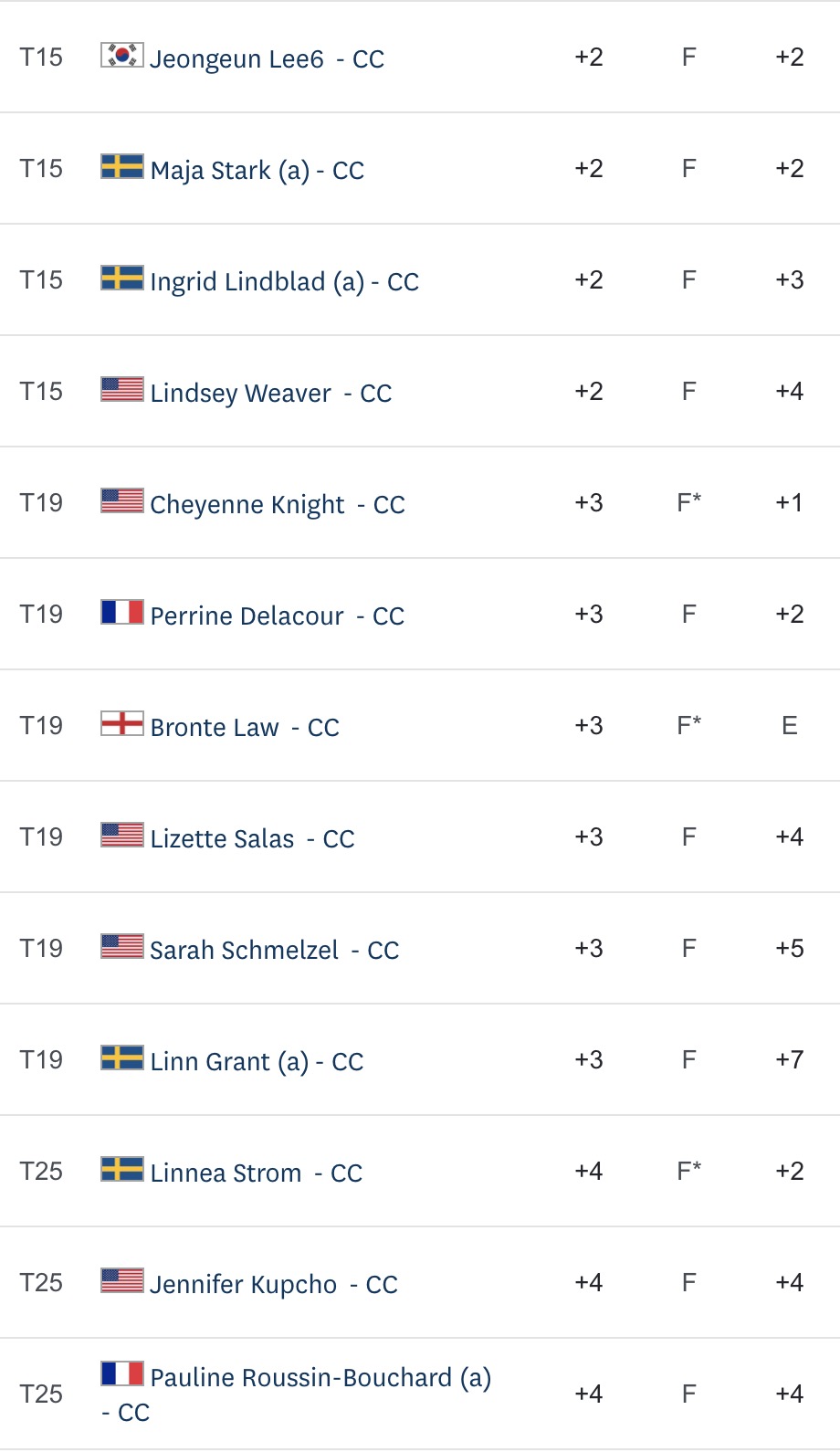The height and width of the screenshot is (1452, 840).
Task: Click the South Korea flag beside Jeongeun Lee6
Action: 121,55
